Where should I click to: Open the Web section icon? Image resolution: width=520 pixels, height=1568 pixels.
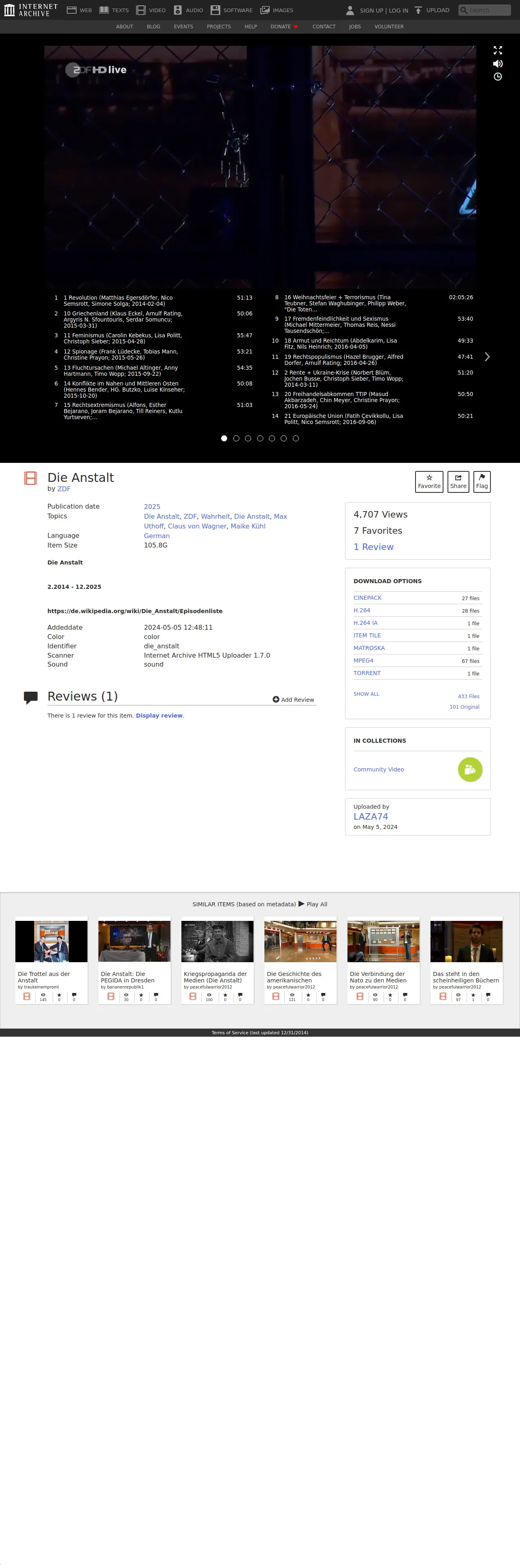point(71,11)
